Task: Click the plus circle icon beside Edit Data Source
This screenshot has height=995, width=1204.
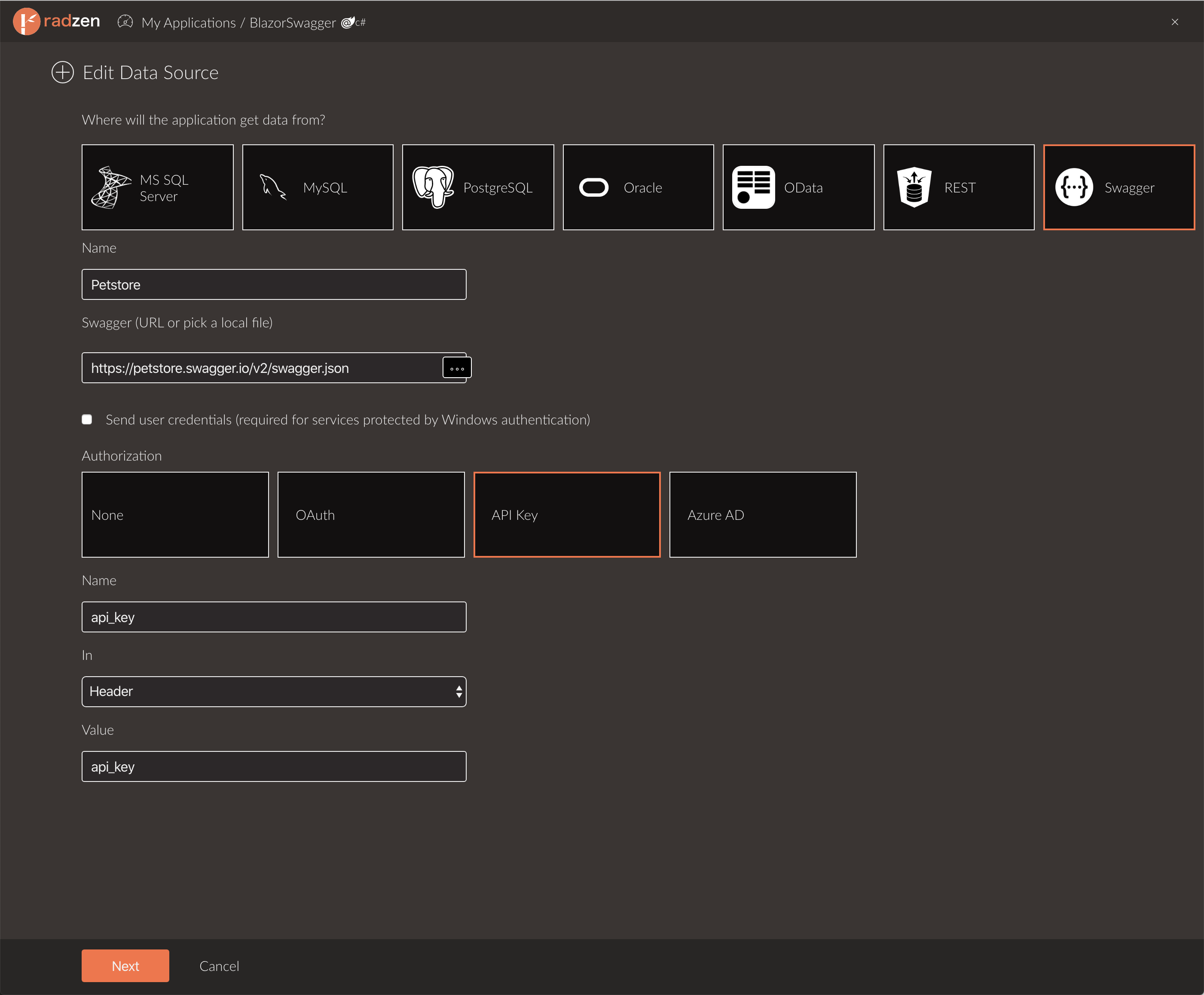Action: click(x=62, y=72)
